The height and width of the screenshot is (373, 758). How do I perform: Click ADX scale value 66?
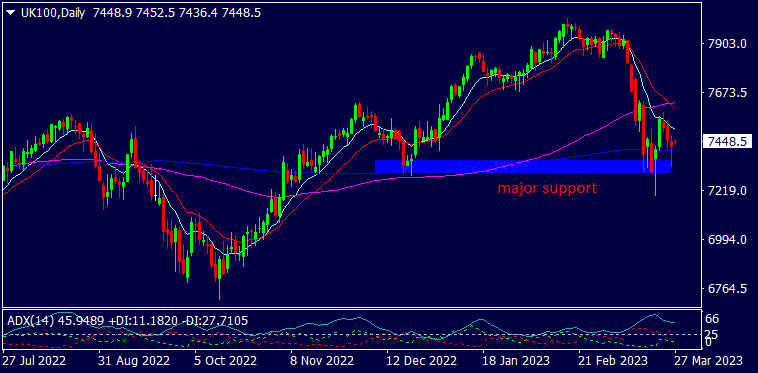(x=713, y=319)
